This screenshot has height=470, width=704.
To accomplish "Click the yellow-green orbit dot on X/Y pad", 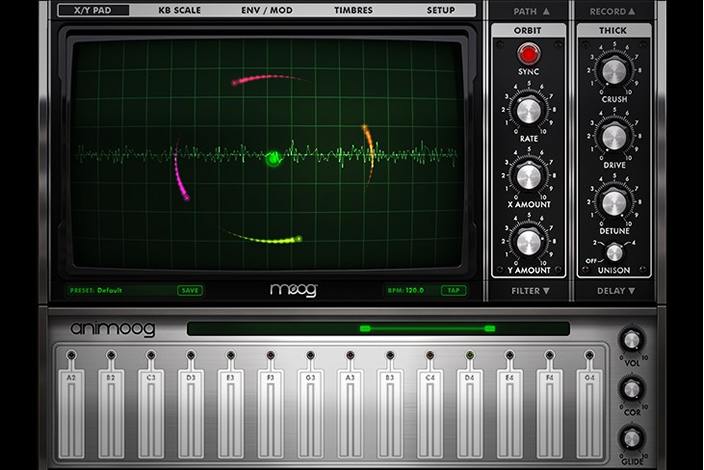I will click(x=299, y=239).
